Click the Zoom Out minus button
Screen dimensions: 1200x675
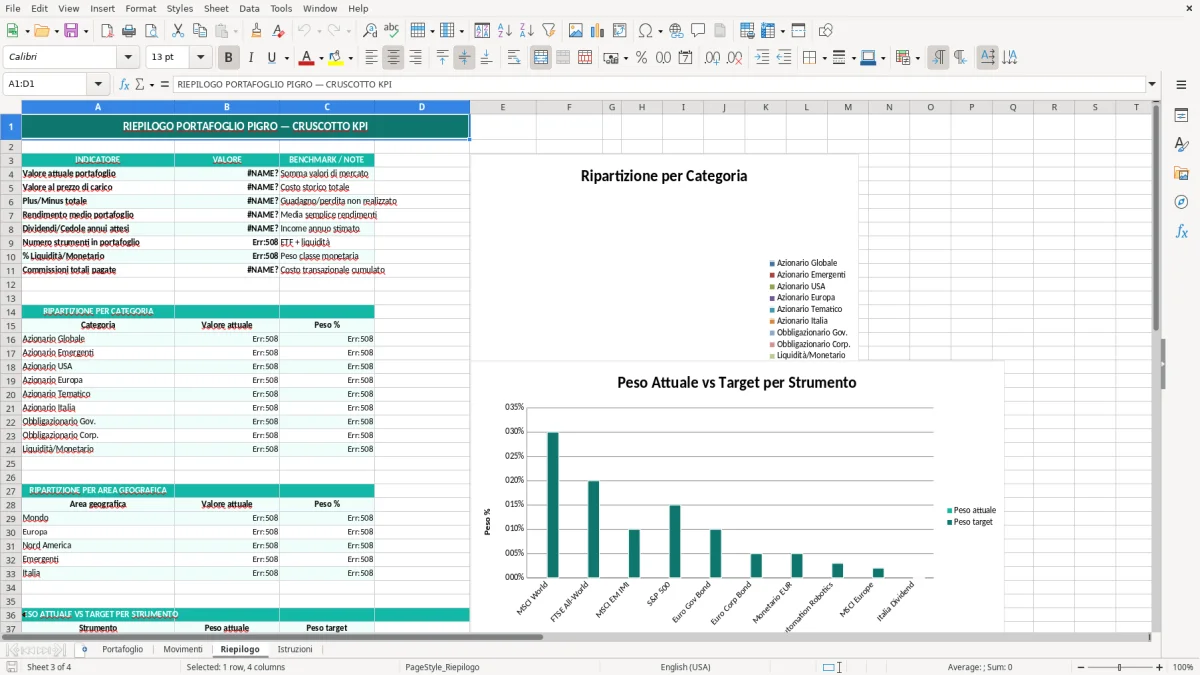click(x=1078, y=667)
